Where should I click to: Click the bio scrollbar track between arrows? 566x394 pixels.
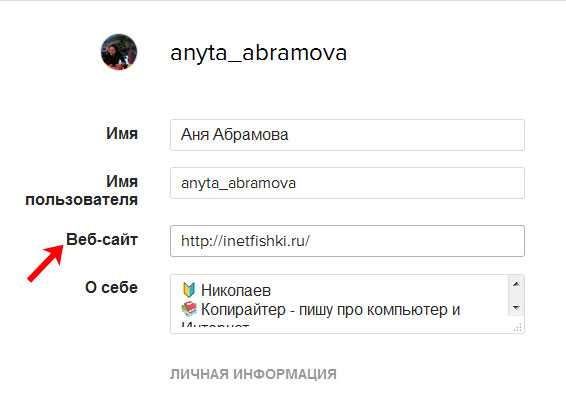click(x=516, y=296)
